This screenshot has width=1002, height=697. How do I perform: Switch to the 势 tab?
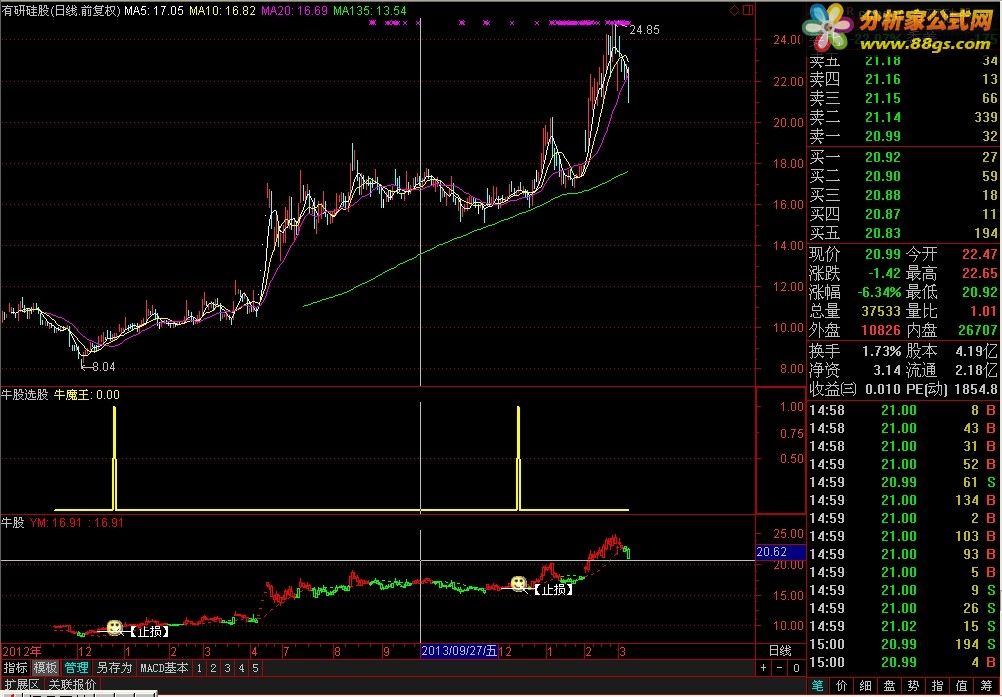point(913,686)
